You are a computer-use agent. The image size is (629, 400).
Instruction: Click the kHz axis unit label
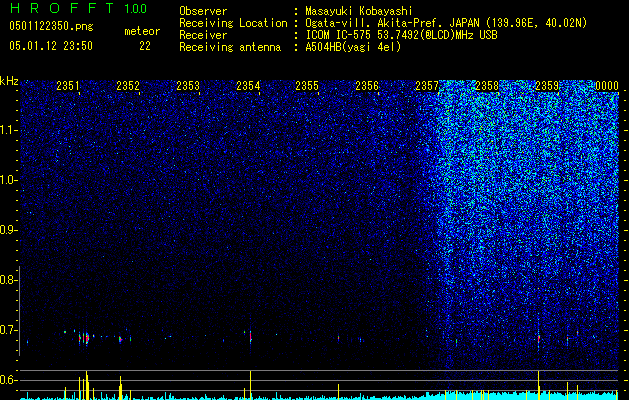(x=9, y=81)
